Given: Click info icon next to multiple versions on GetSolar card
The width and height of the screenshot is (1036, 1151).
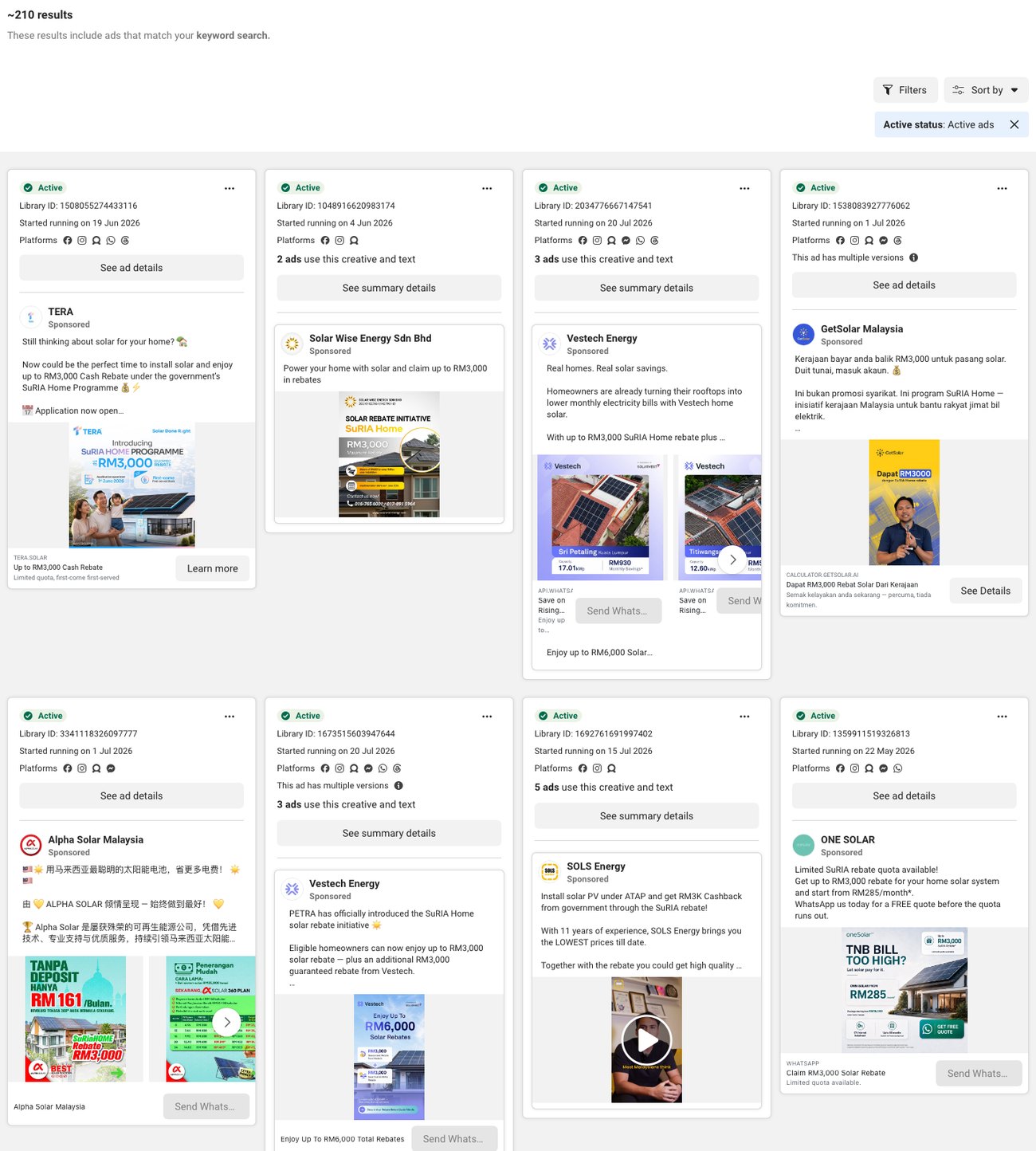Looking at the screenshot, I should (913, 257).
